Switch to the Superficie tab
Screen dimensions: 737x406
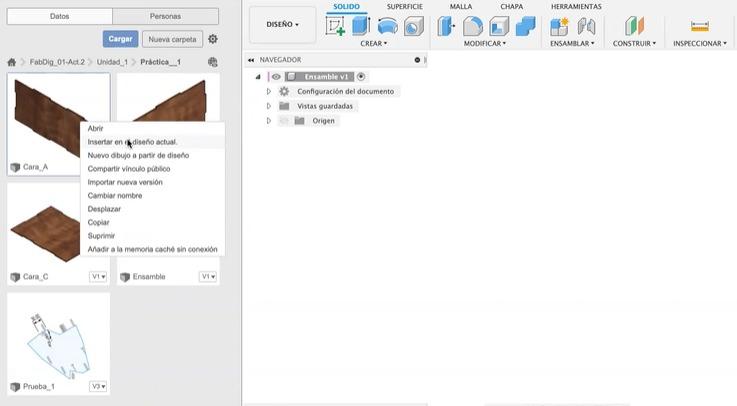[404, 6]
